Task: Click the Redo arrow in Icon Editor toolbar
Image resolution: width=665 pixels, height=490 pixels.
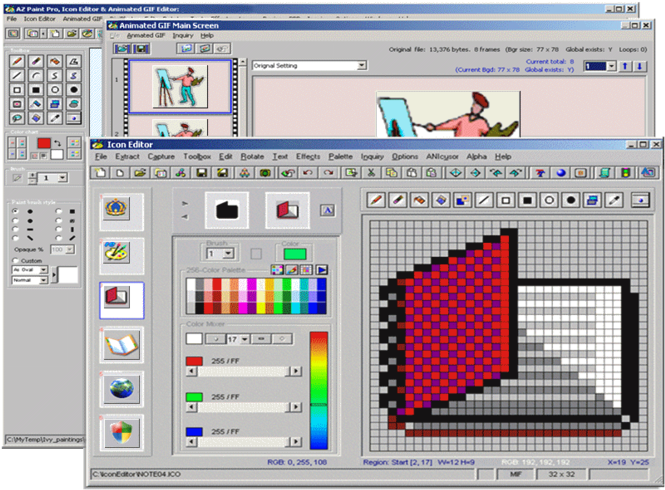Action: (328, 173)
